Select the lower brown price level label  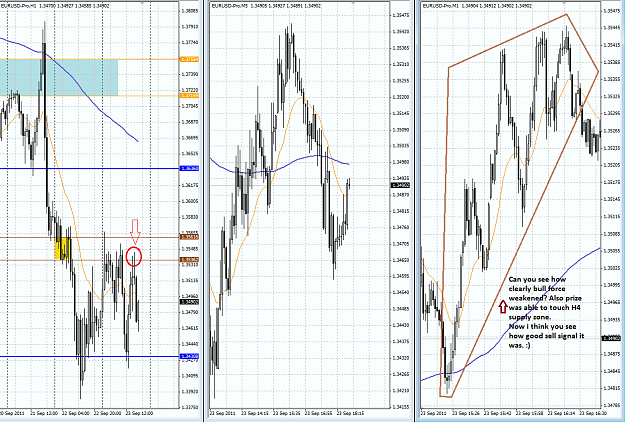point(190,260)
